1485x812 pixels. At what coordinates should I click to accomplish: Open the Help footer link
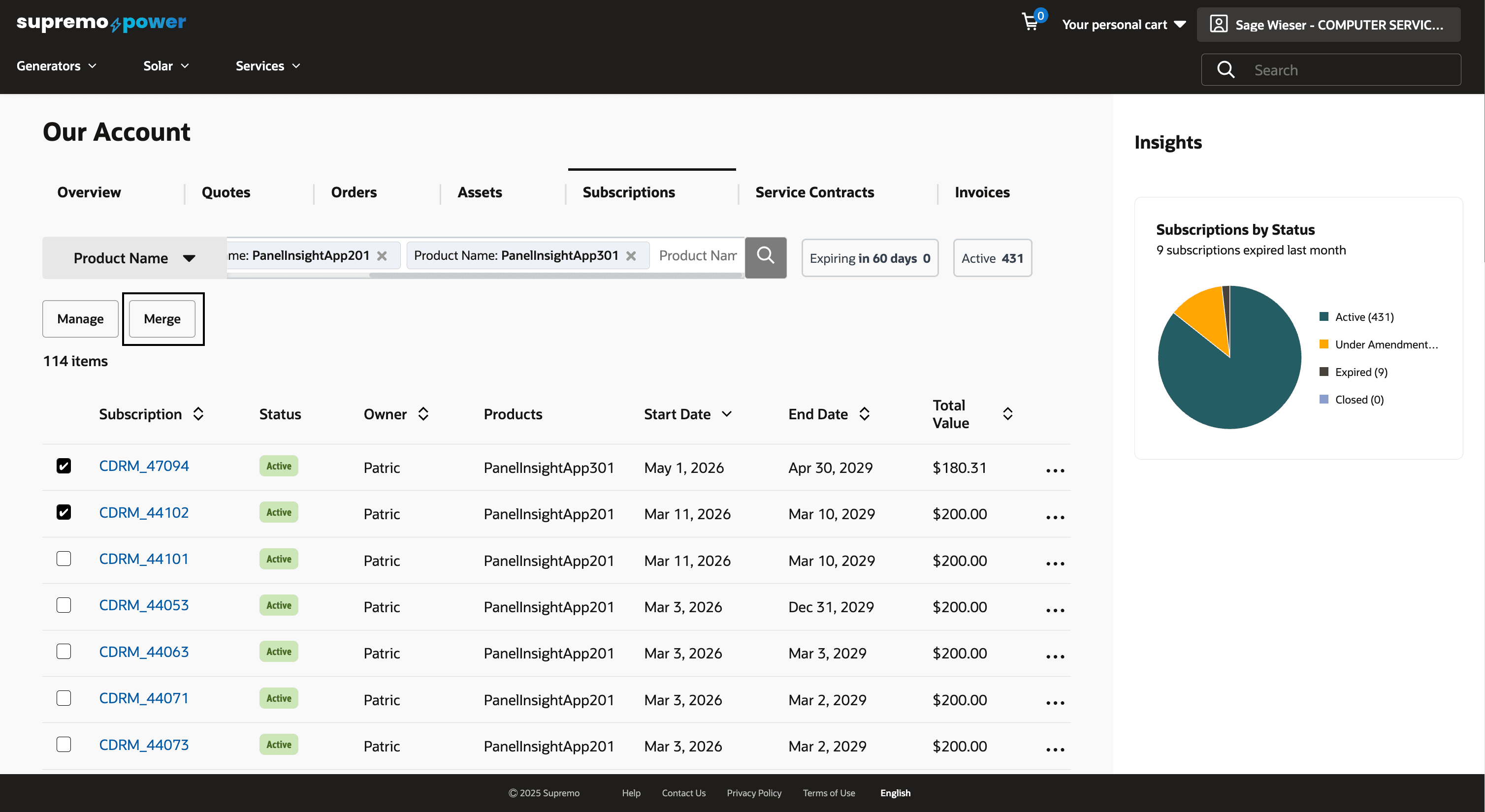(x=631, y=793)
